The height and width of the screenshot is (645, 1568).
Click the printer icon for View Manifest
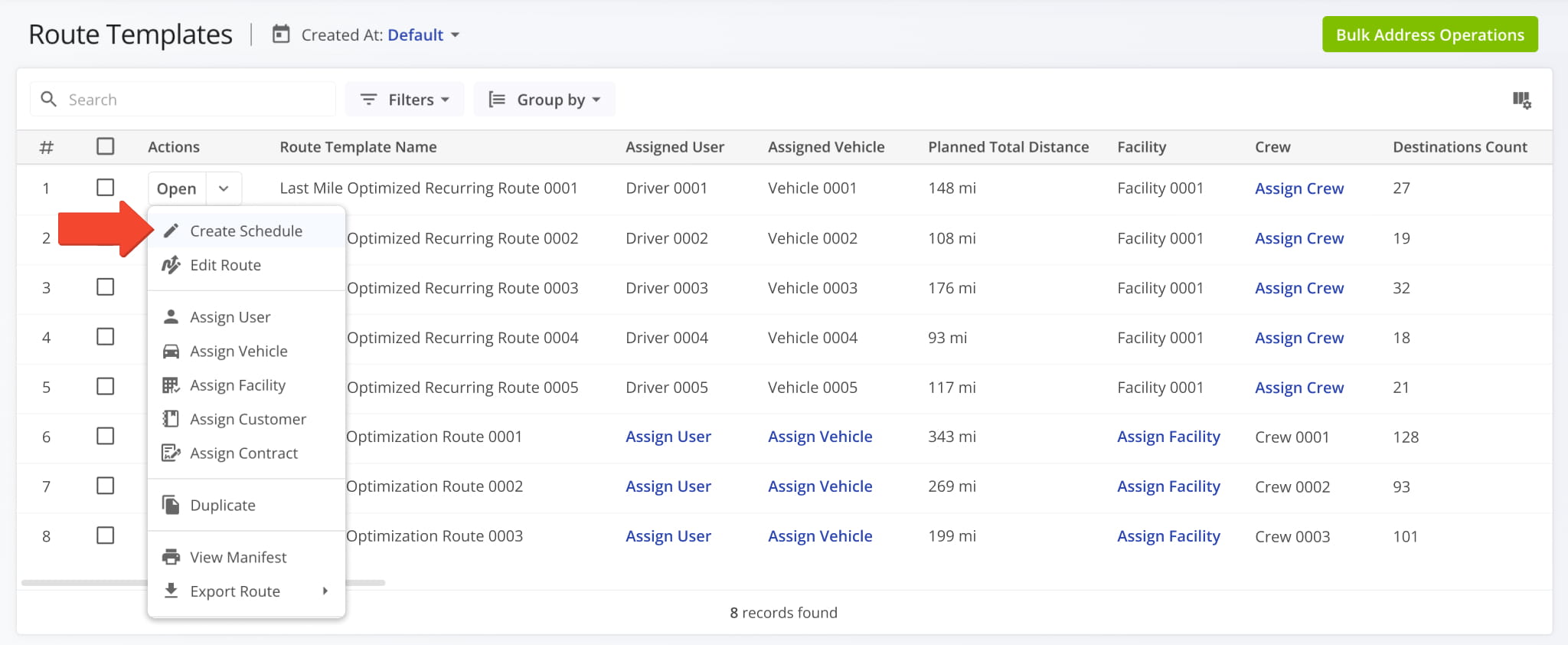[x=171, y=557]
